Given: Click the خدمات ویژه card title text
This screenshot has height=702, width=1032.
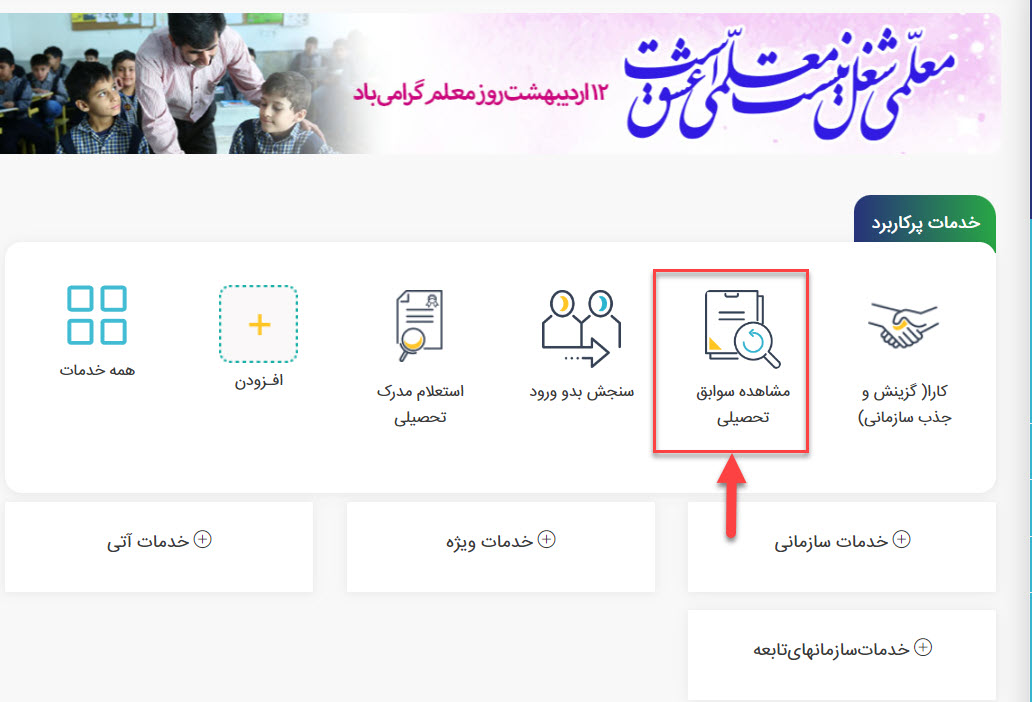Looking at the screenshot, I should (x=490, y=541).
